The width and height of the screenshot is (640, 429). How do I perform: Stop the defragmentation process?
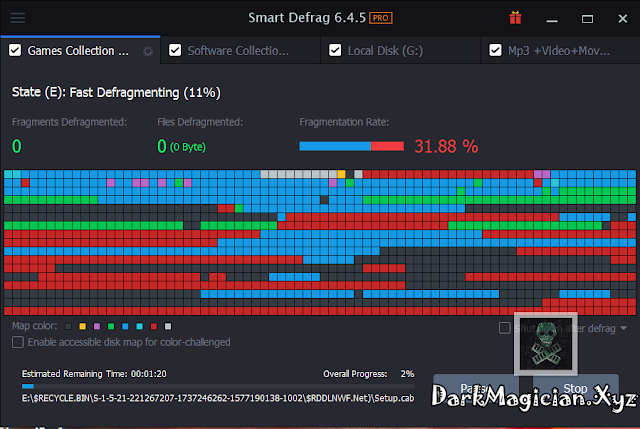click(575, 388)
